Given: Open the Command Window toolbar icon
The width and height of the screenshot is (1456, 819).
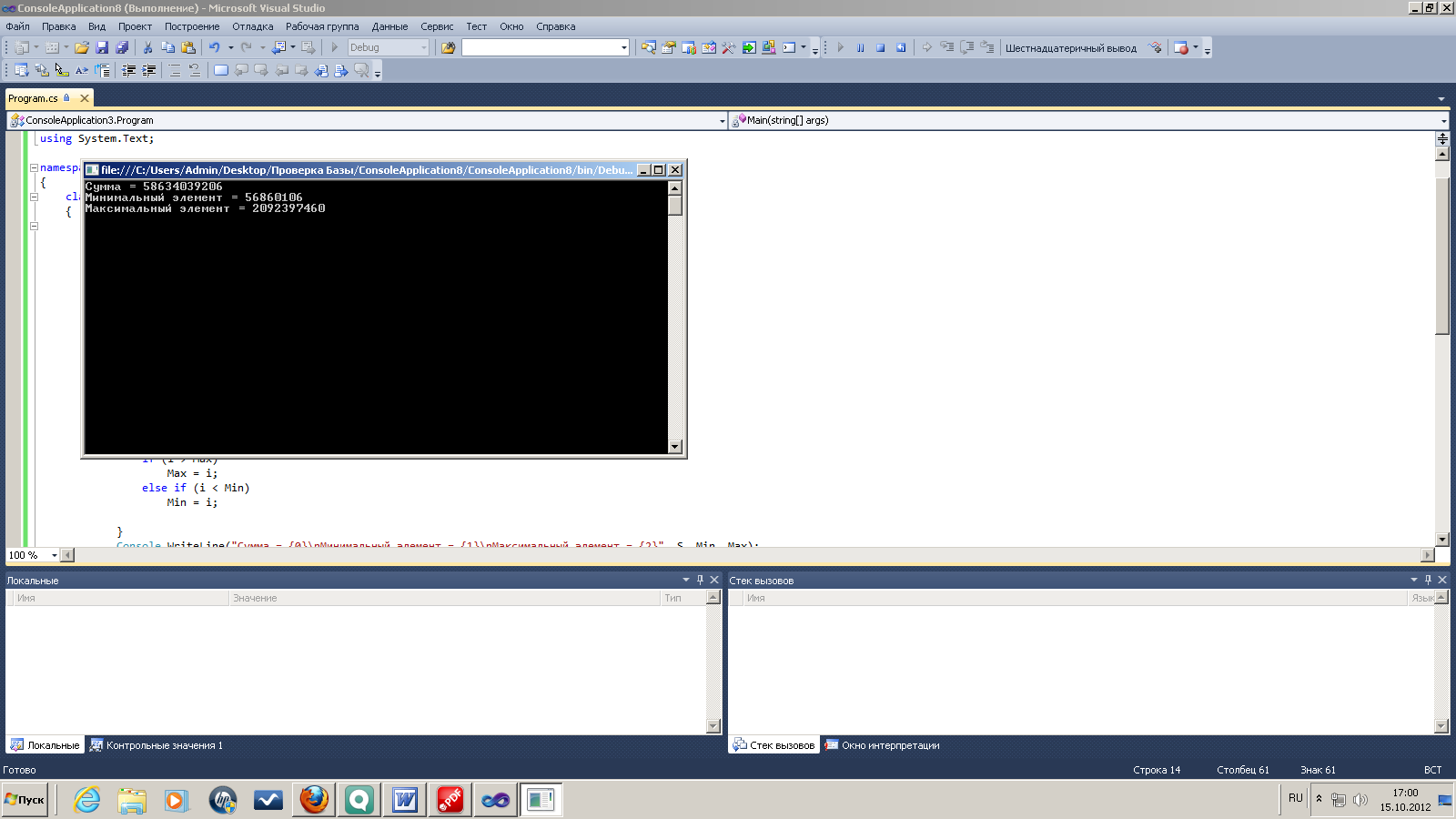Looking at the screenshot, I should click(x=789, y=47).
